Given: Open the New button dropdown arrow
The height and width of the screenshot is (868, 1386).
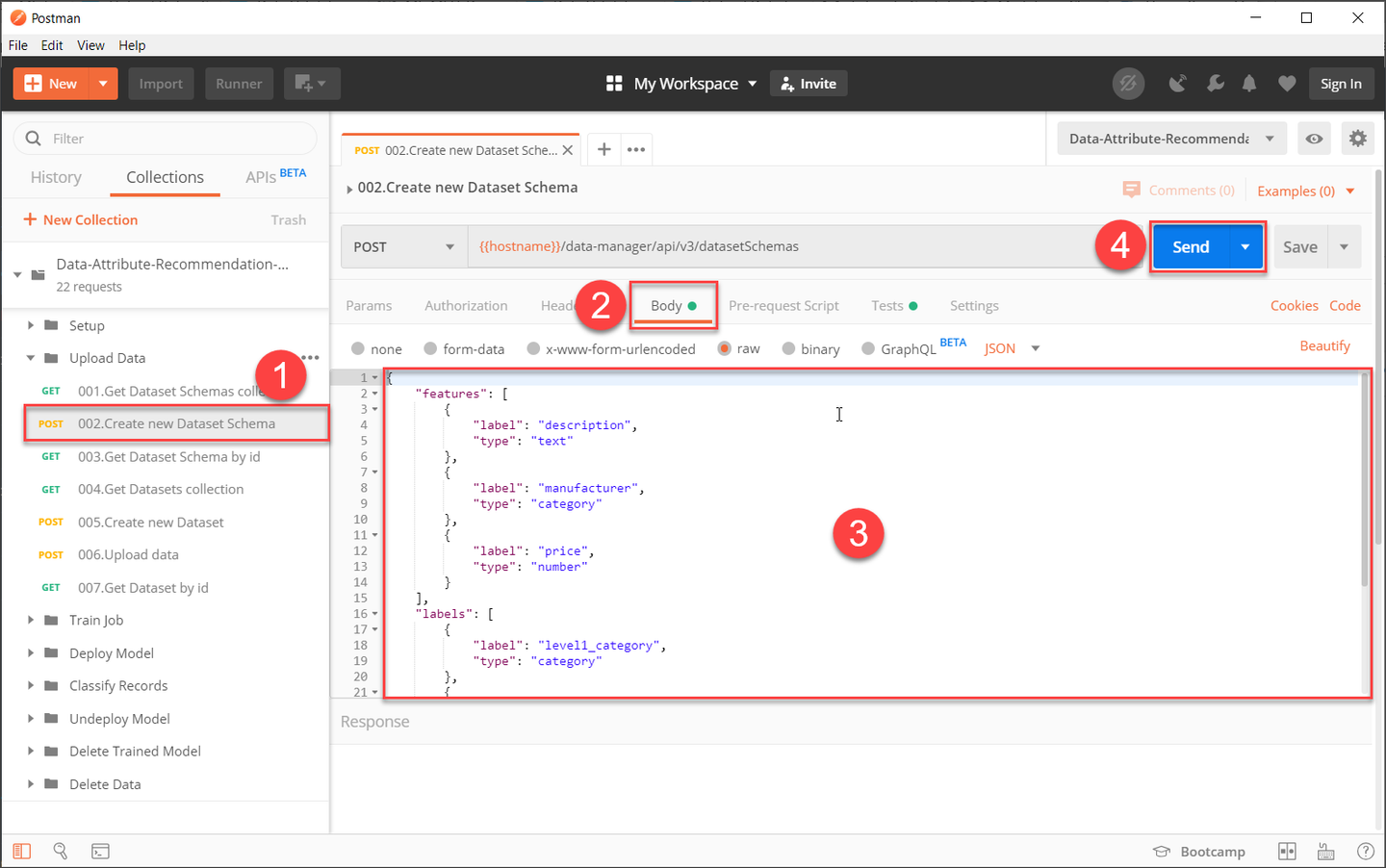Looking at the screenshot, I should [x=103, y=84].
